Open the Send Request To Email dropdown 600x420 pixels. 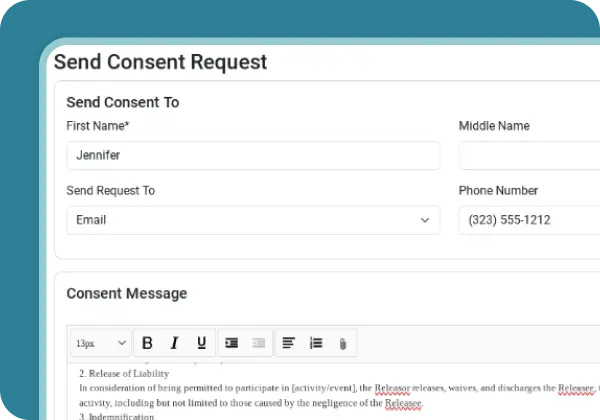253,220
